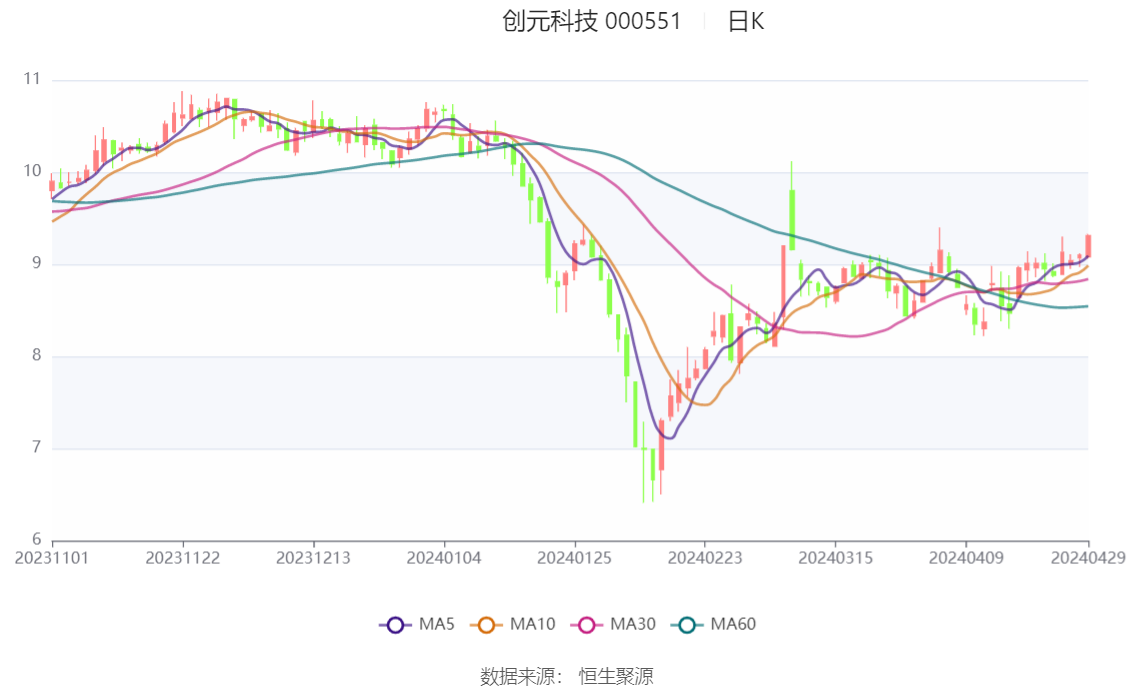Hide the MA10 series via its text label
This screenshot has height=689, width=1134.
(532, 625)
